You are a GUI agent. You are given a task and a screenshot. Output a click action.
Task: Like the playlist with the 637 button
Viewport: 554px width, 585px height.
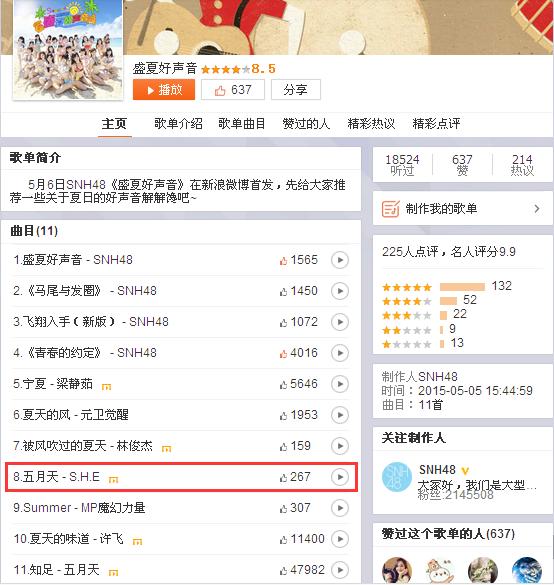pyautogui.click(x=233, y=90)
